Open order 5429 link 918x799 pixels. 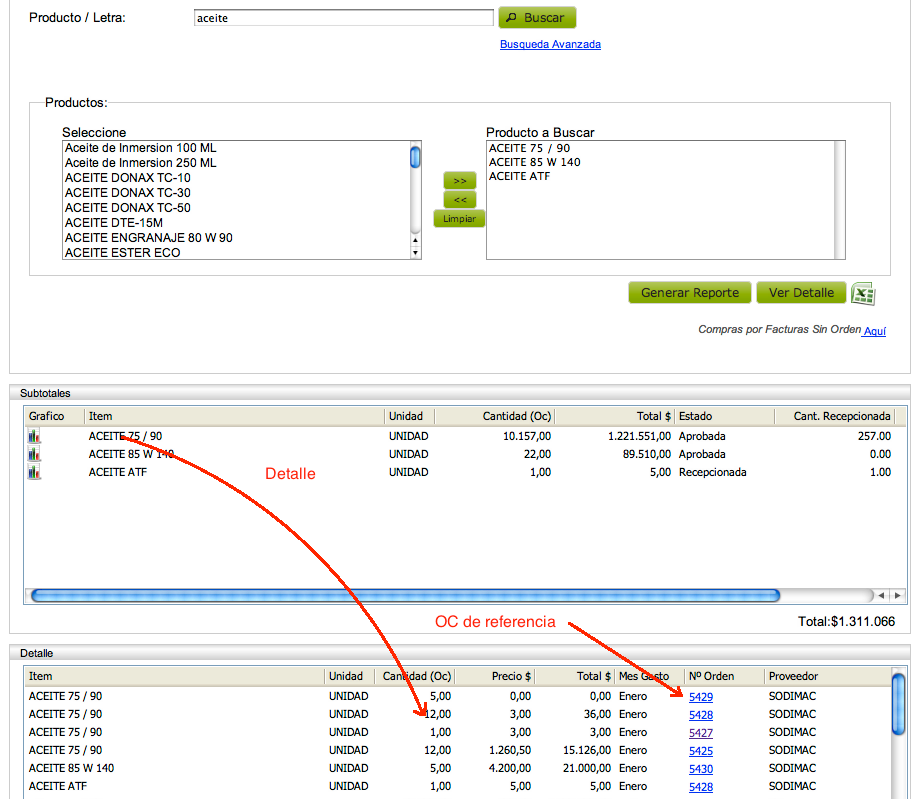coord(701,697)
